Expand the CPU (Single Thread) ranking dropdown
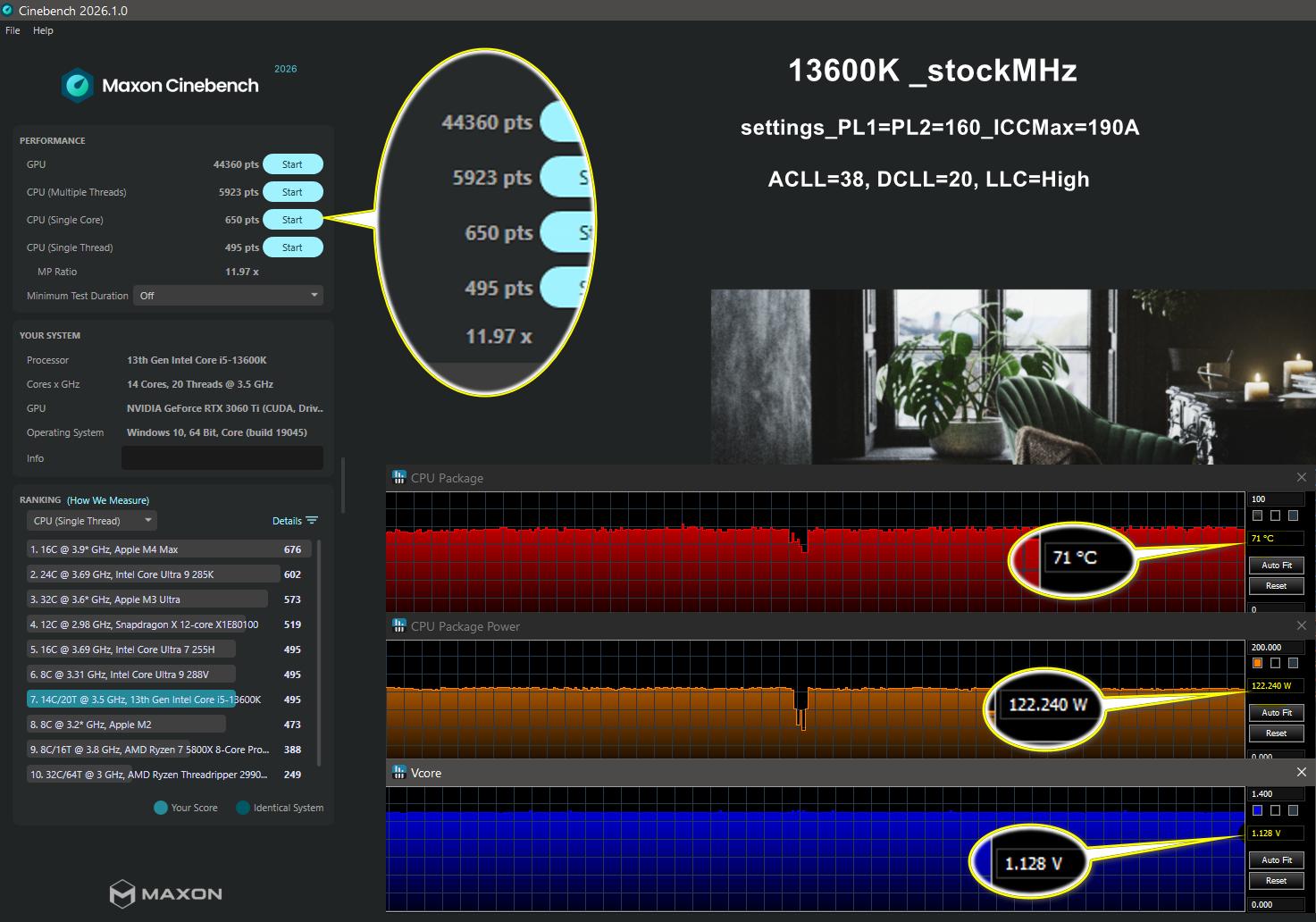 (x=92, y=521)
